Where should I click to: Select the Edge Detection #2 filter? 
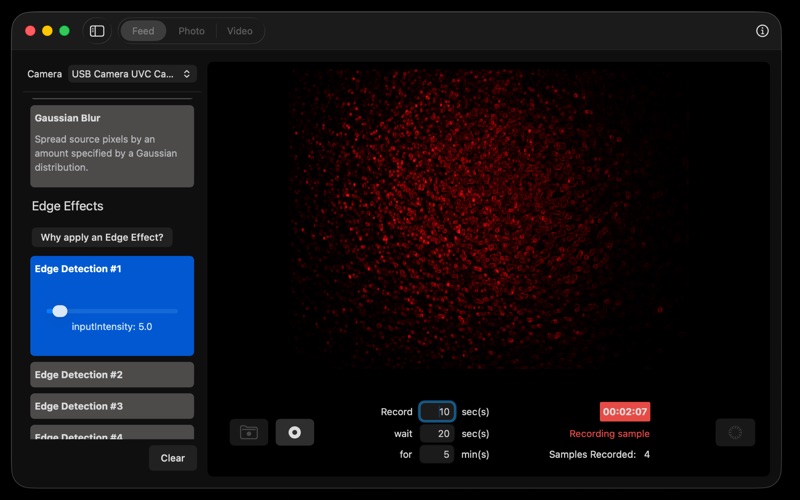pos(112,374)
